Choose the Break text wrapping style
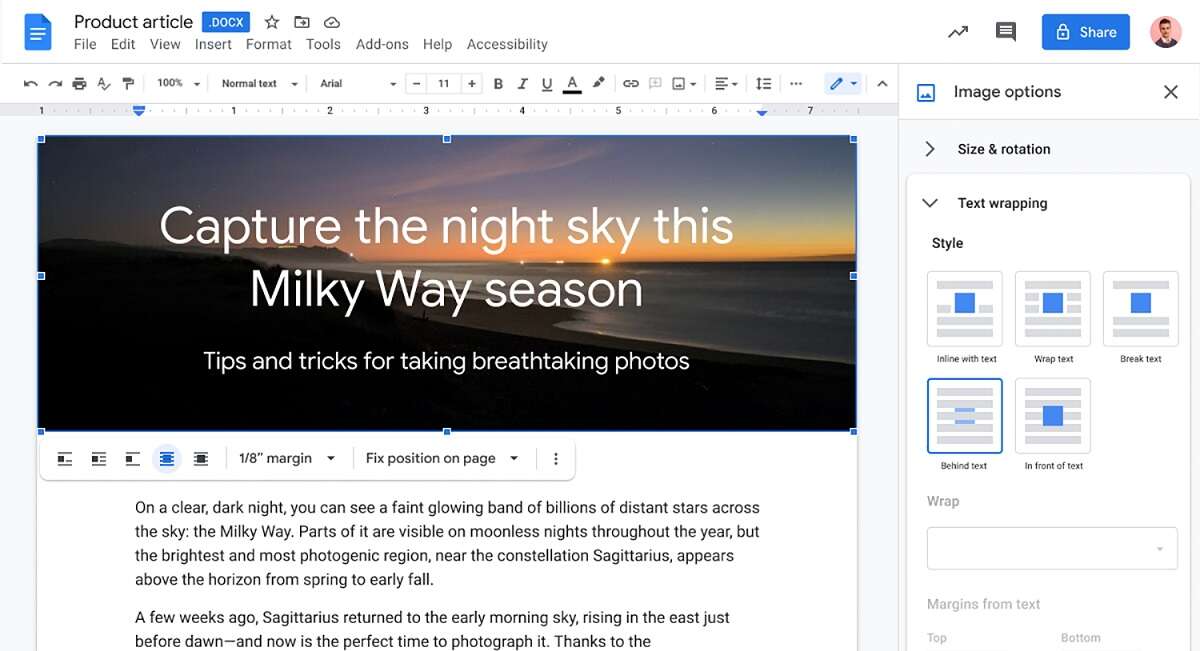 [1140, 309]
